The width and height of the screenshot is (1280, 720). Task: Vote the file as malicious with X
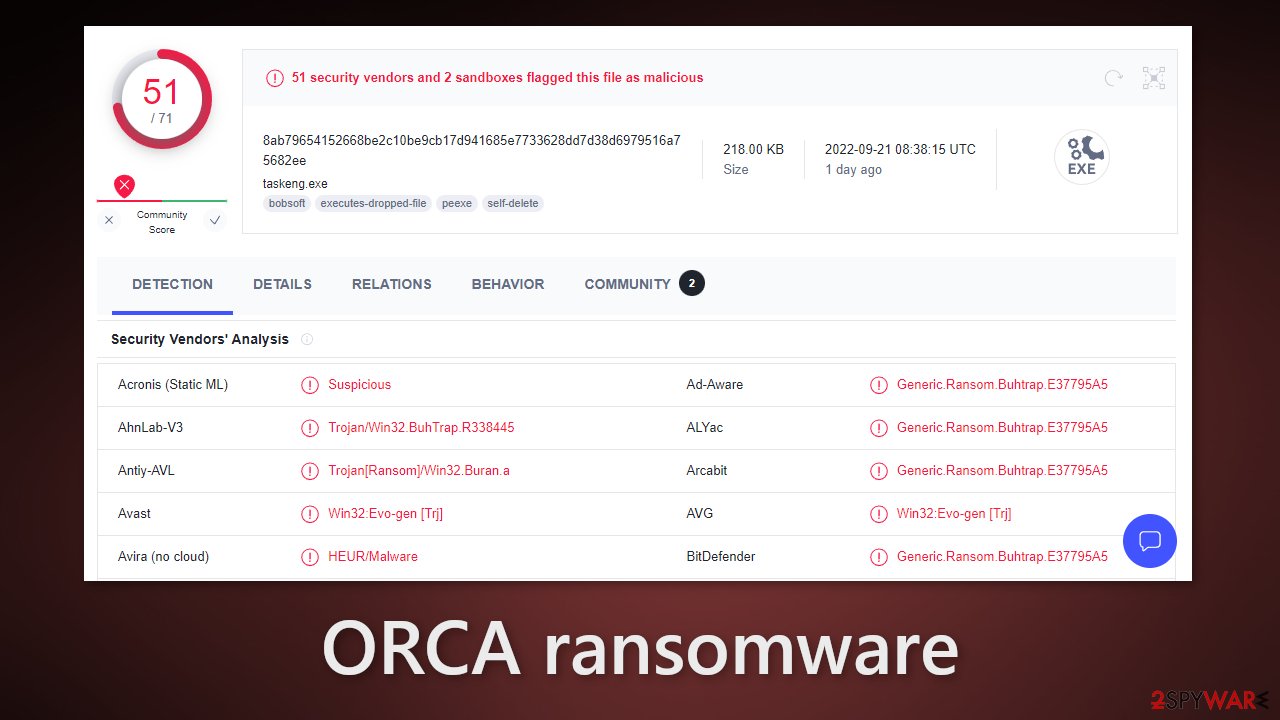tap(109, 220)
